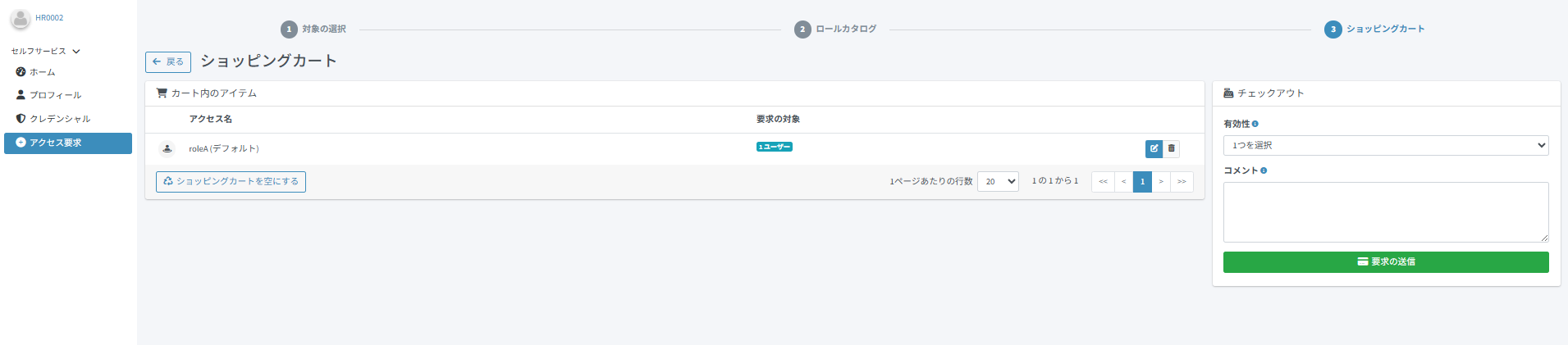Click the チェックアウト panel icon

click(1228, 93)
